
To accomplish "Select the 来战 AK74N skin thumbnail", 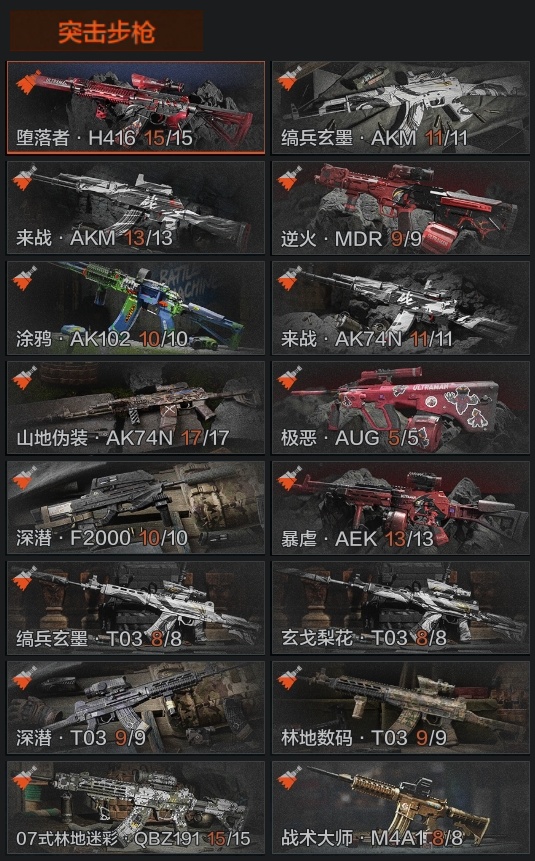I will pyautogui.click(x=401, y=308).
